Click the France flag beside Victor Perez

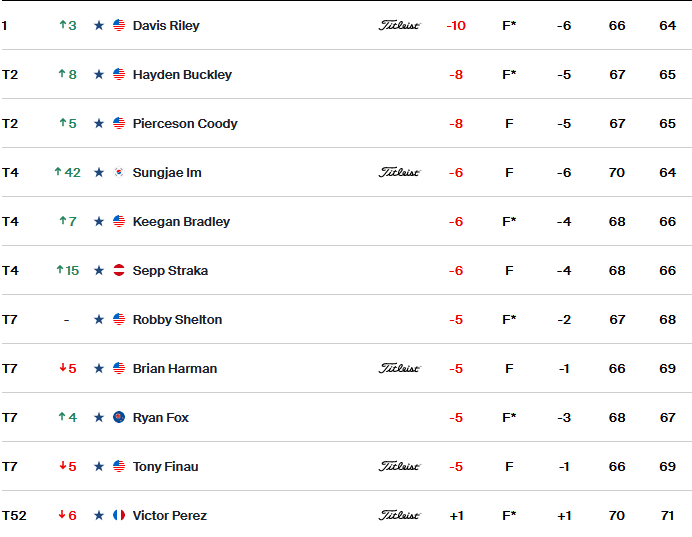119,515
